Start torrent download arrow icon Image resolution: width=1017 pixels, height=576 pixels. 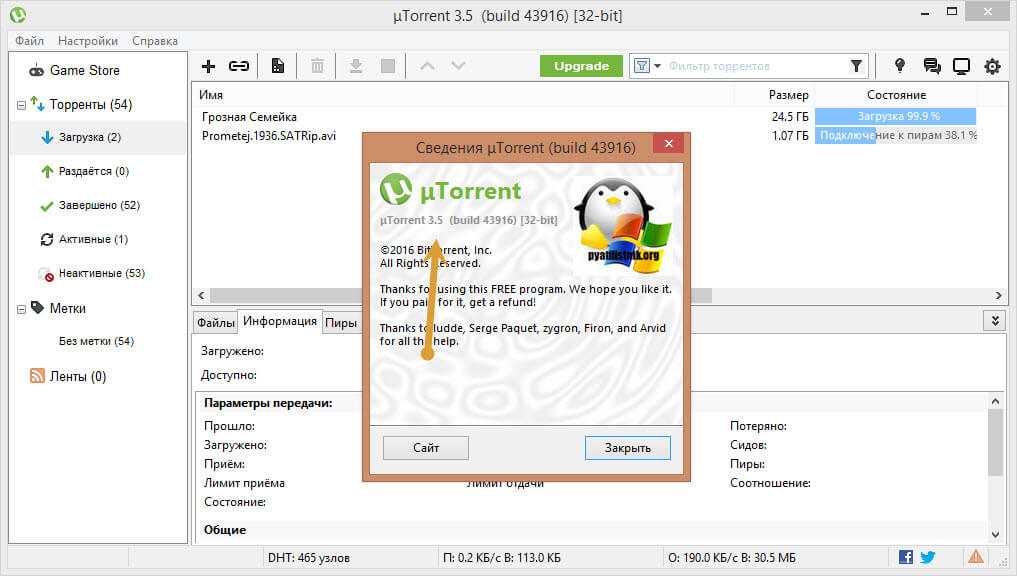(355, 66)
